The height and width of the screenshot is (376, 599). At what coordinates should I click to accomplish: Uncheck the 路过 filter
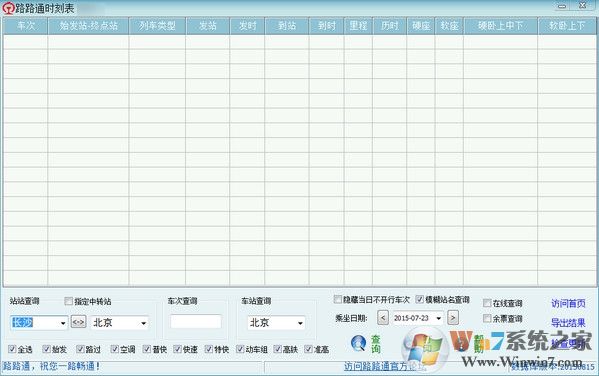point(80,349)
